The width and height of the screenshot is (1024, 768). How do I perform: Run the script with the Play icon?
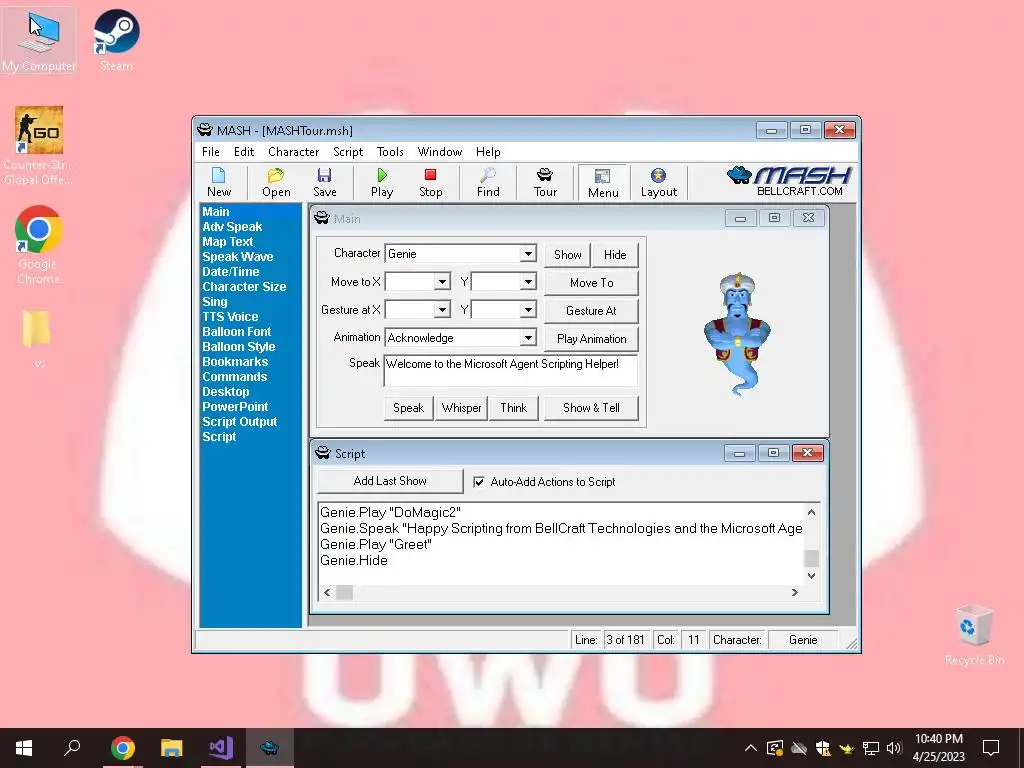pos(381,182)
